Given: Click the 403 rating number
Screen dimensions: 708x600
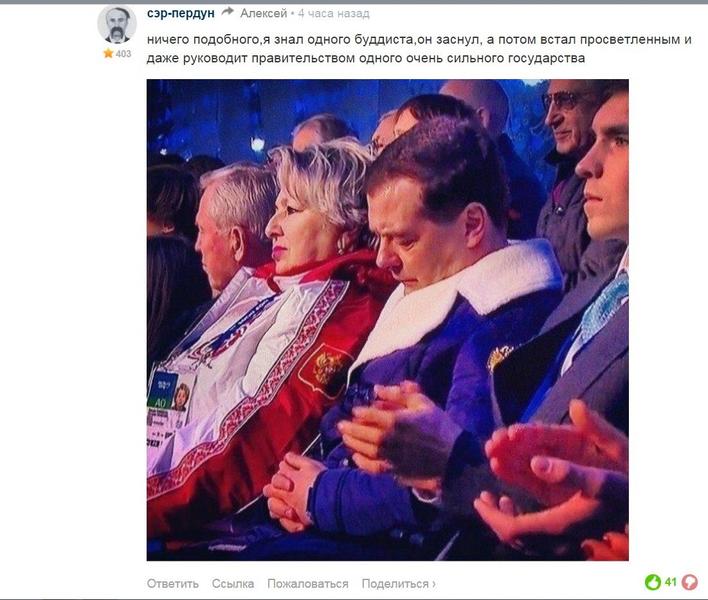Looking at the screenshot, I should pyautogui.click(x=123, y=54).
